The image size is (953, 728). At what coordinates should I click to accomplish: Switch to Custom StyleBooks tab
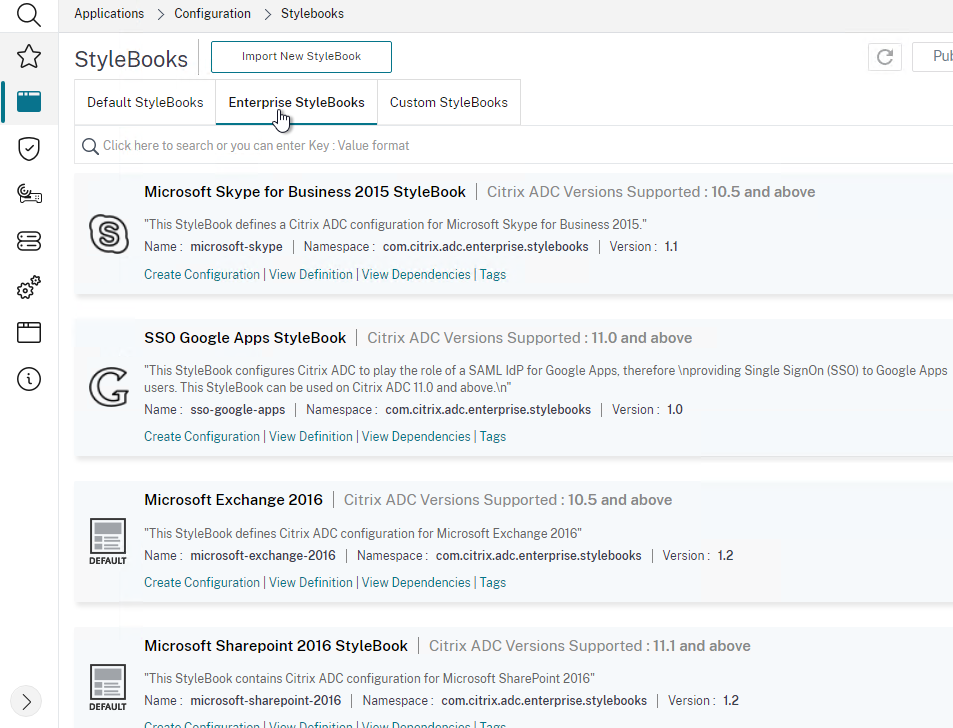pos(449,103)
